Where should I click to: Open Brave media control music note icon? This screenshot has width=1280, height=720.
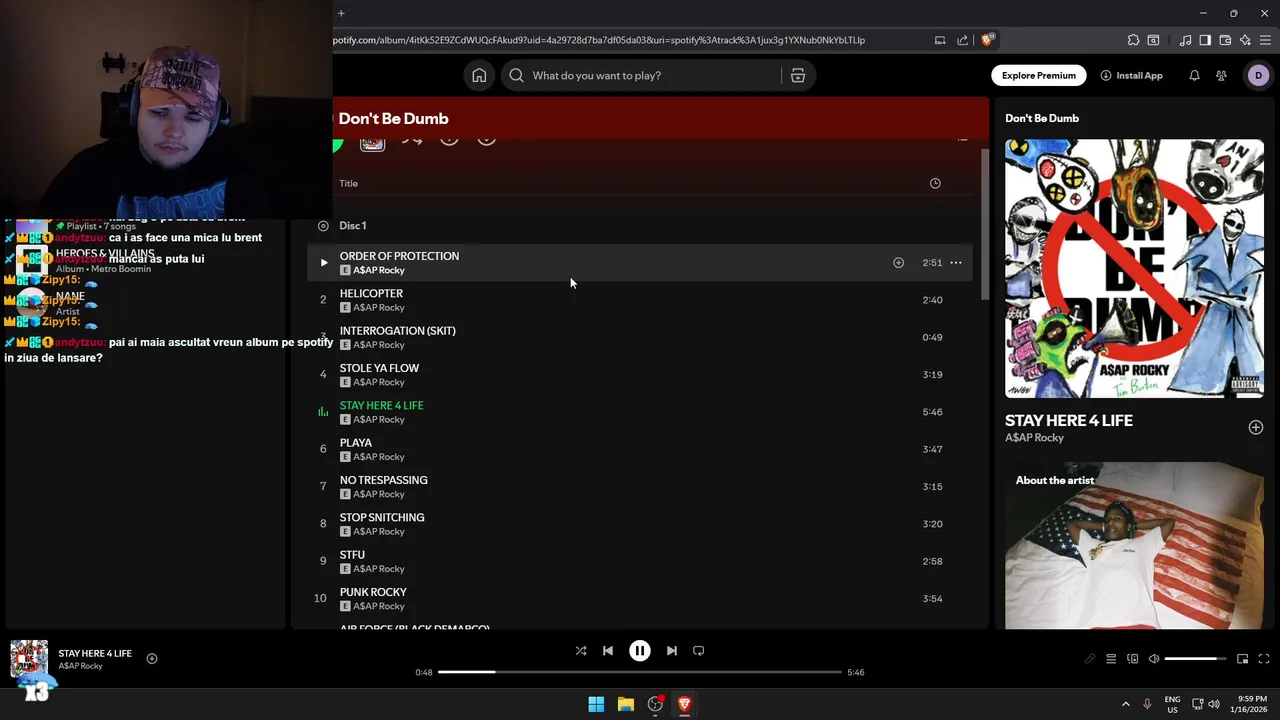click(x=1185, y=40)
